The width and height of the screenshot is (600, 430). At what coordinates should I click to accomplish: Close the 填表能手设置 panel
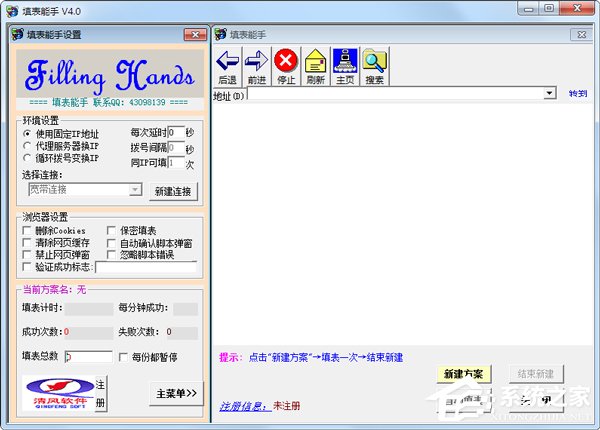click(195, 35)
